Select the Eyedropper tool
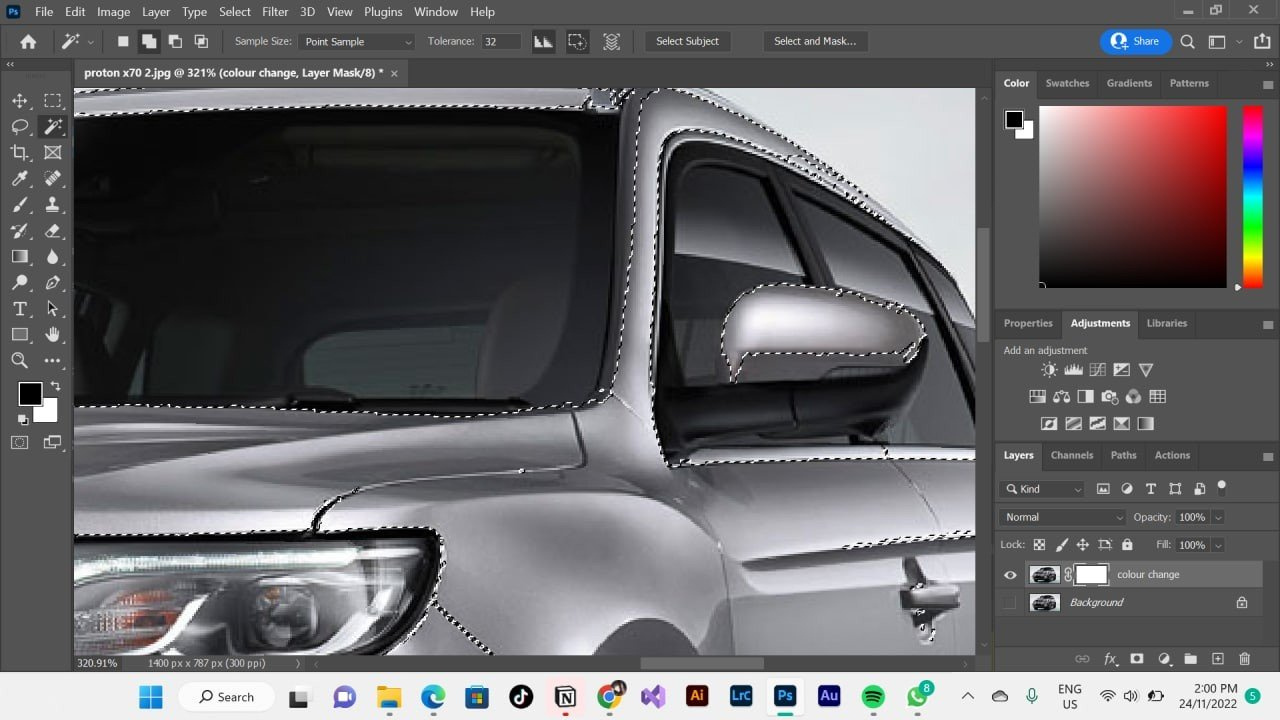1280x720 pixels. (x=20, y=179)
